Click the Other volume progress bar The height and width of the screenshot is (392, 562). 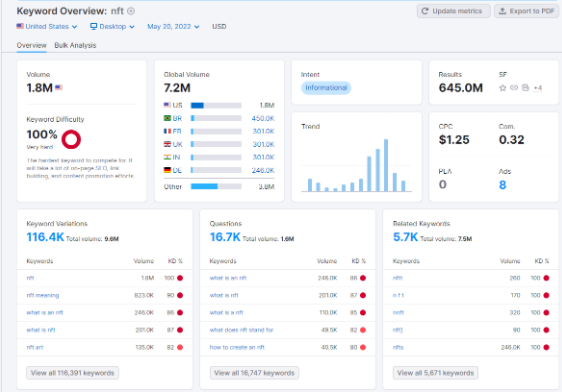pos(216,186)
